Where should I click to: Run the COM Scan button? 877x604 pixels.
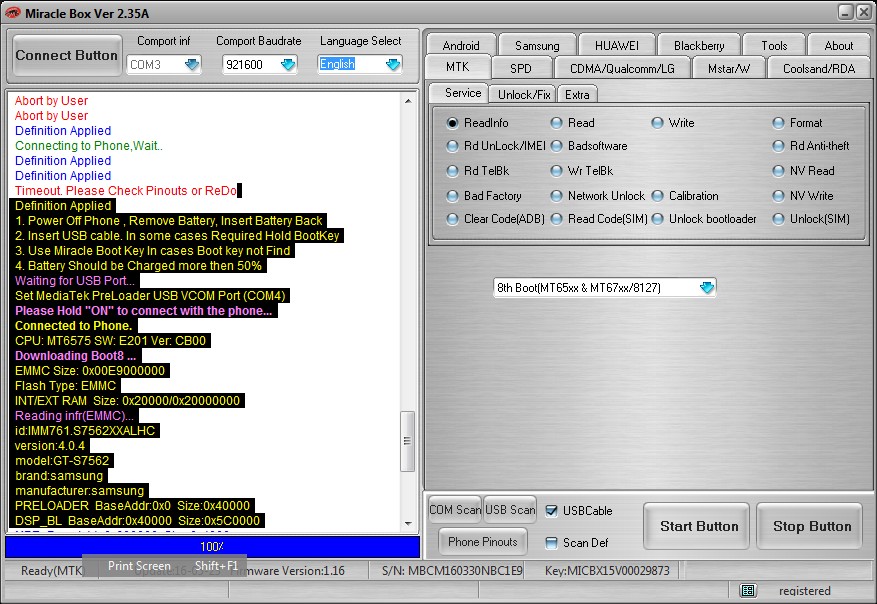pyautogui.click(x=455, y=509)
